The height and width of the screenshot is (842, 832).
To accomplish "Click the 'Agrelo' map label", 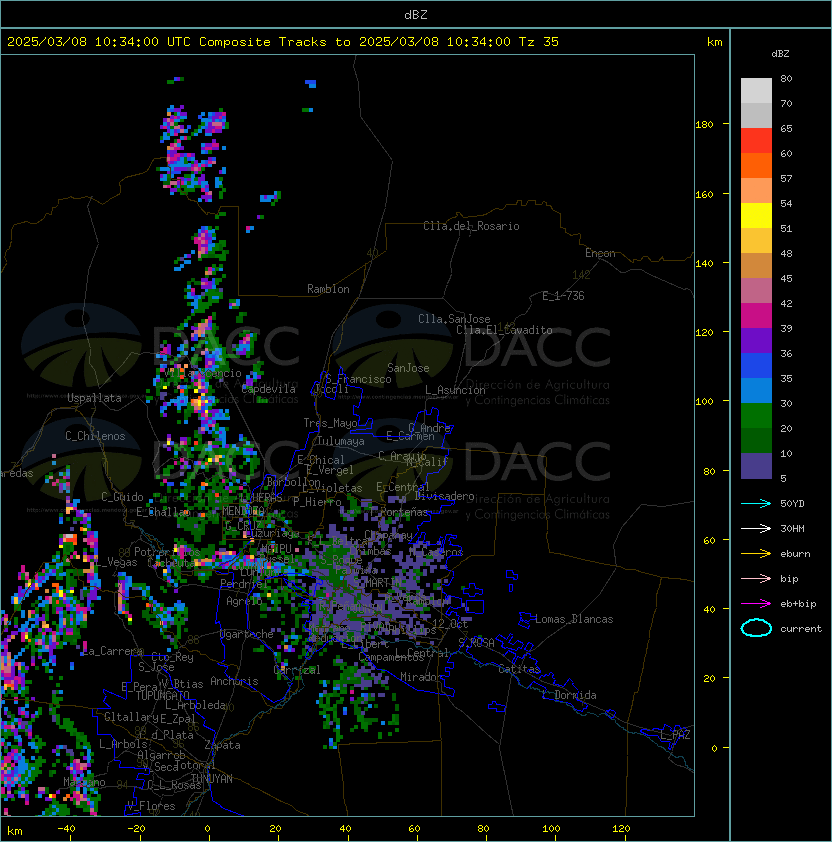I will 244,601.
